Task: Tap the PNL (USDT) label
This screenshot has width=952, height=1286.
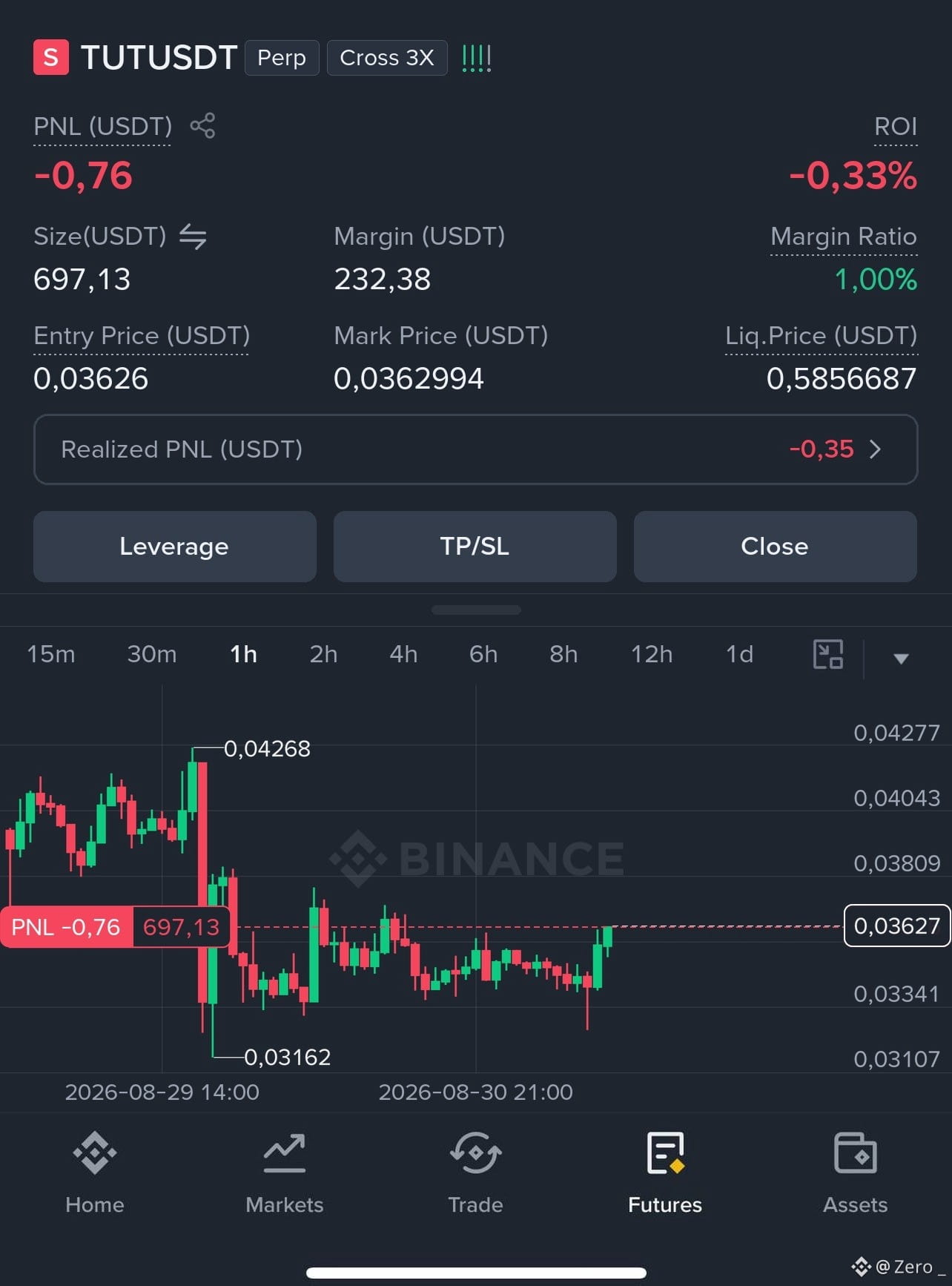Action: click(102, 126)
